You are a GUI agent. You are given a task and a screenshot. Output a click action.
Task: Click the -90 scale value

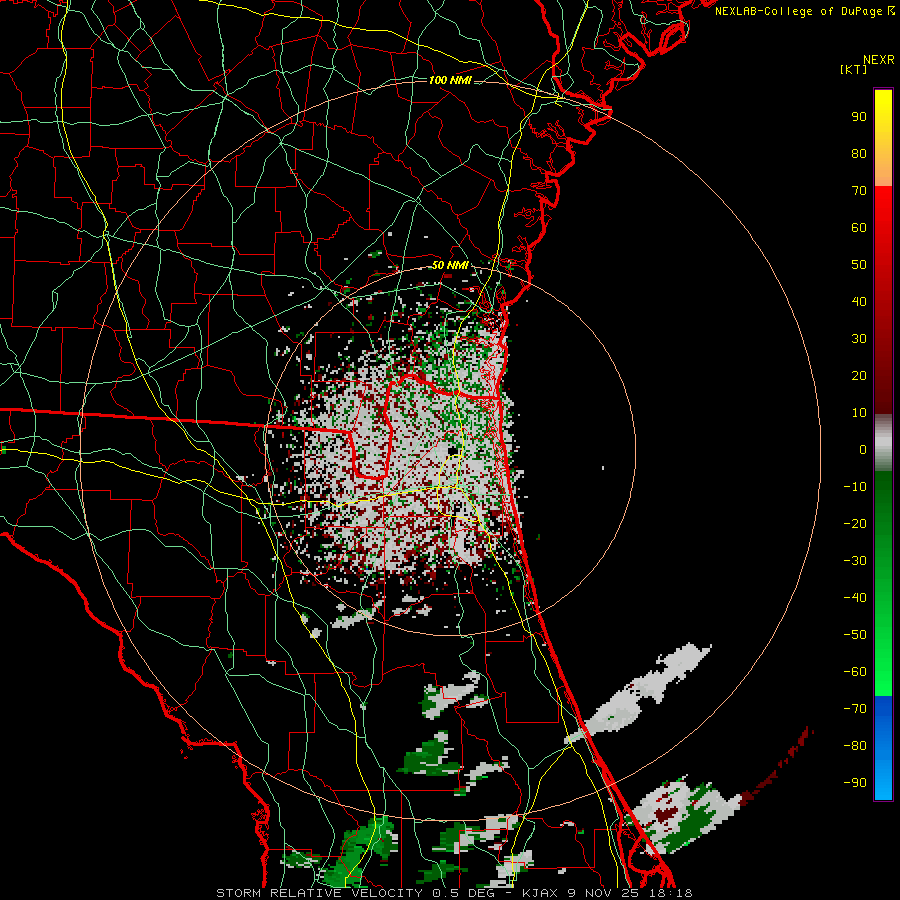pyautogui.click(x=855, y=783)
